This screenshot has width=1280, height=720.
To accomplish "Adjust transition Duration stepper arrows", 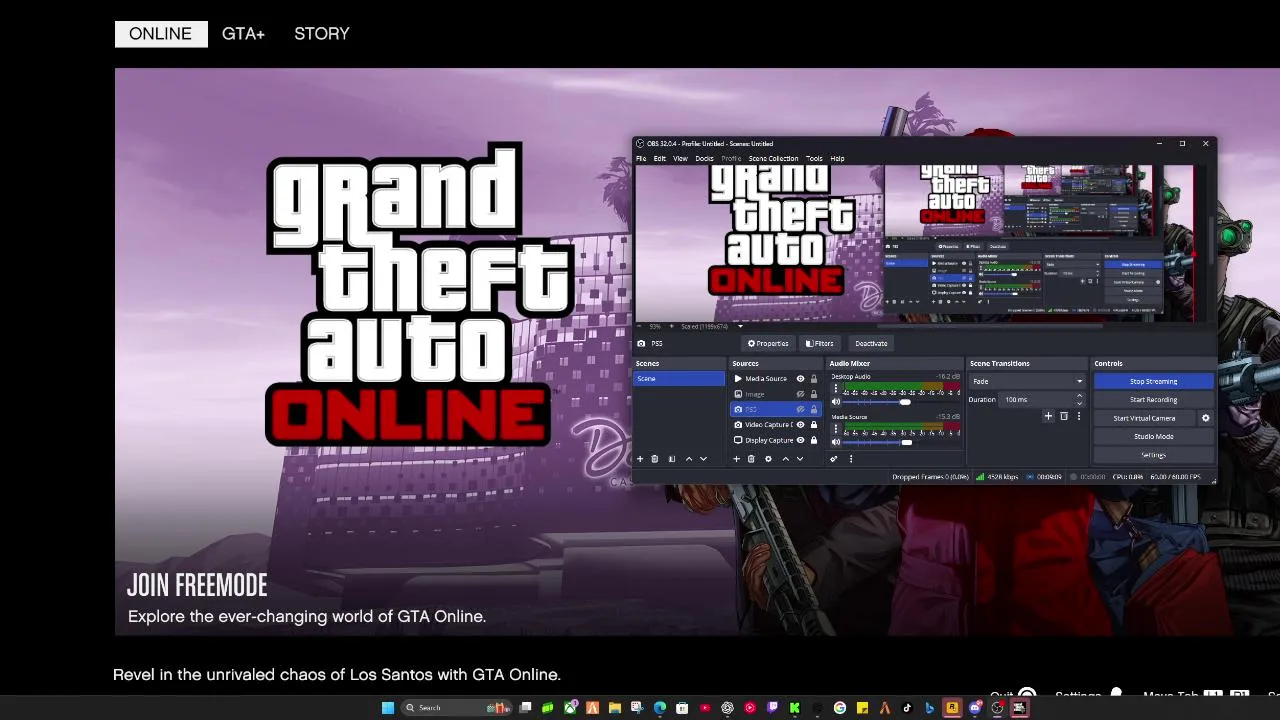I will click(x=1079, y=399).
